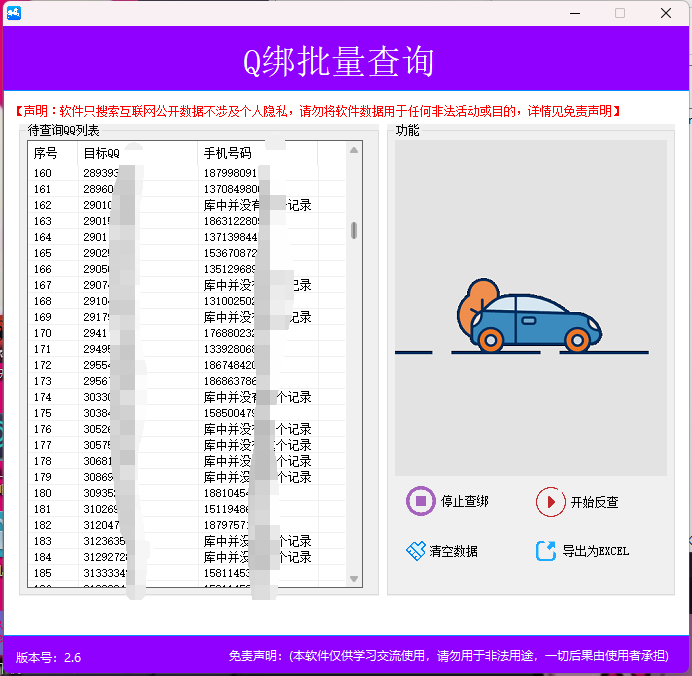Click the 目标QQ column header

(x=138, y=153)
